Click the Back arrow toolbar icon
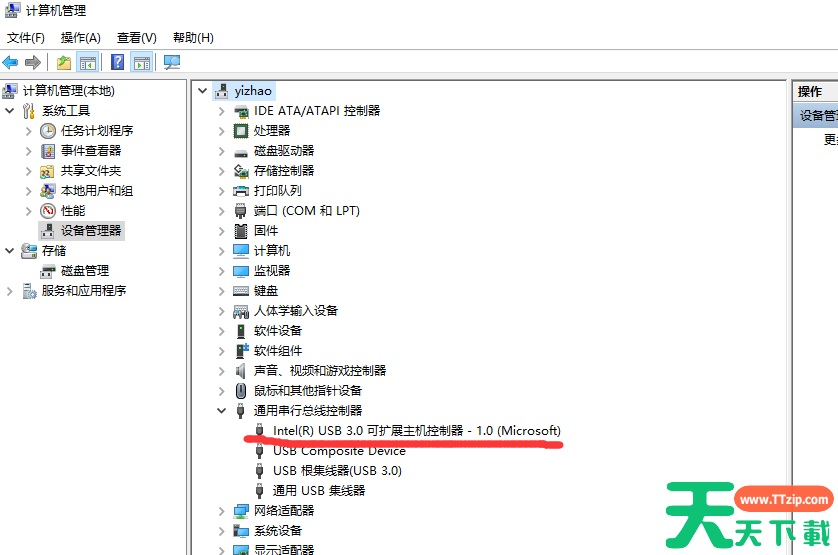The width and height of the screenshot is (838, 555). click(10, 63)
